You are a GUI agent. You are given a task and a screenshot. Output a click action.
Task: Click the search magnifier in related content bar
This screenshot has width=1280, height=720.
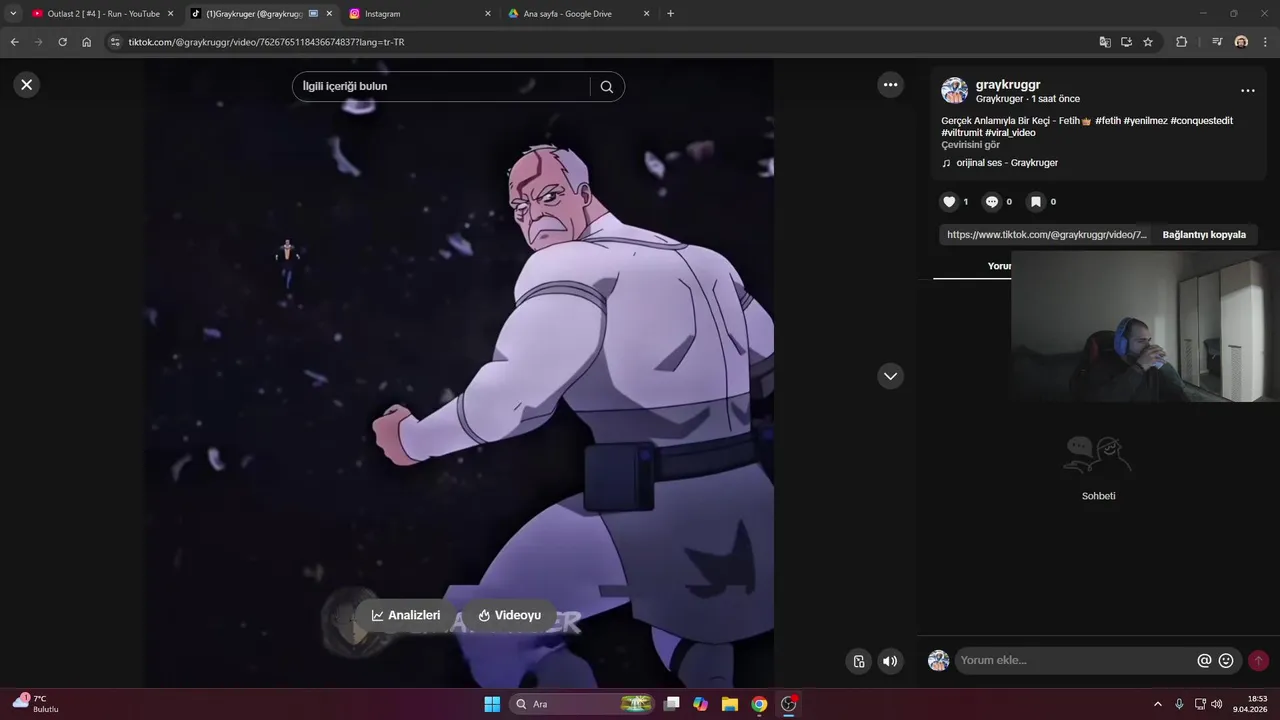point(606,87)
